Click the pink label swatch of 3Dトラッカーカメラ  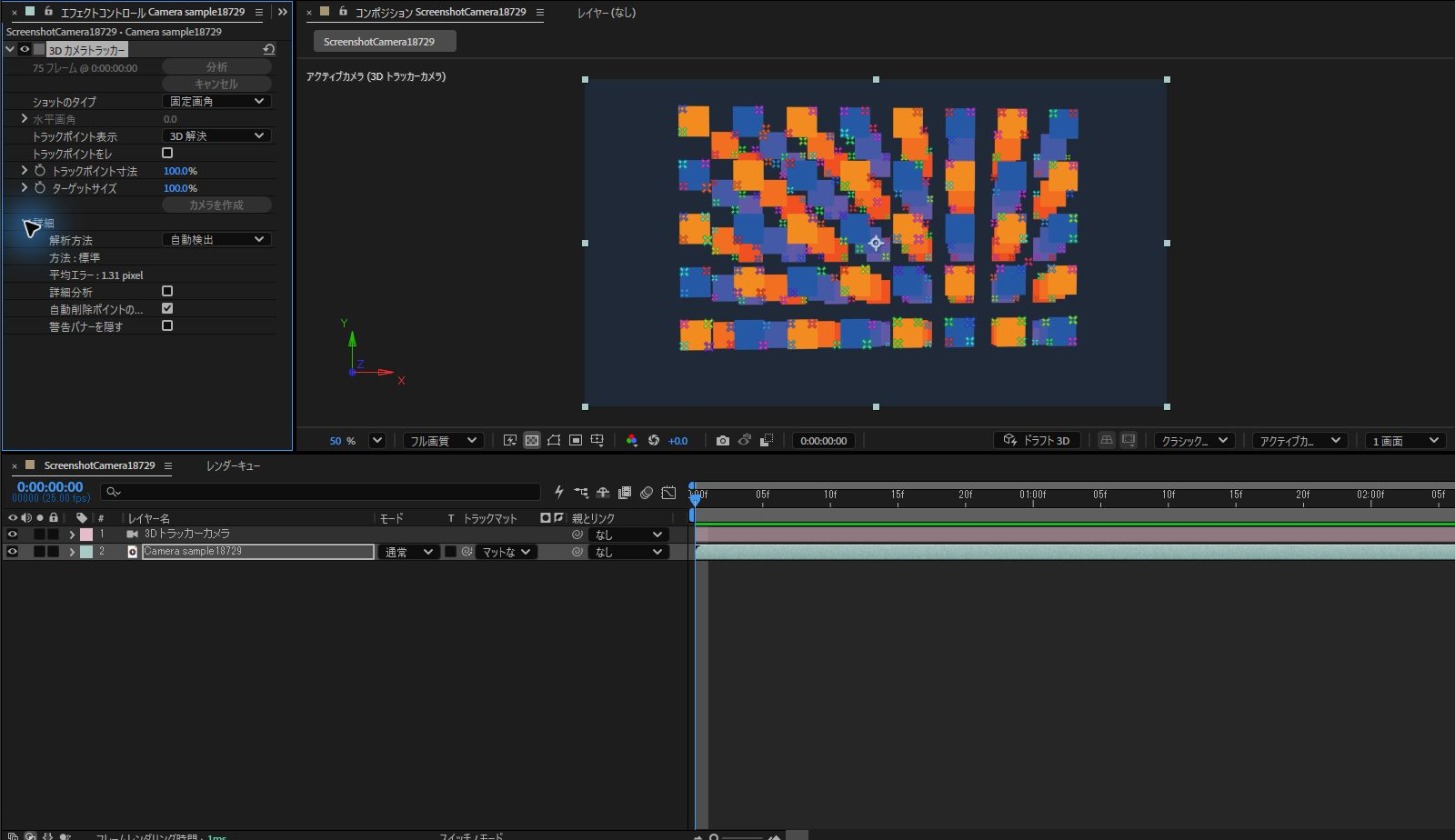86,535
